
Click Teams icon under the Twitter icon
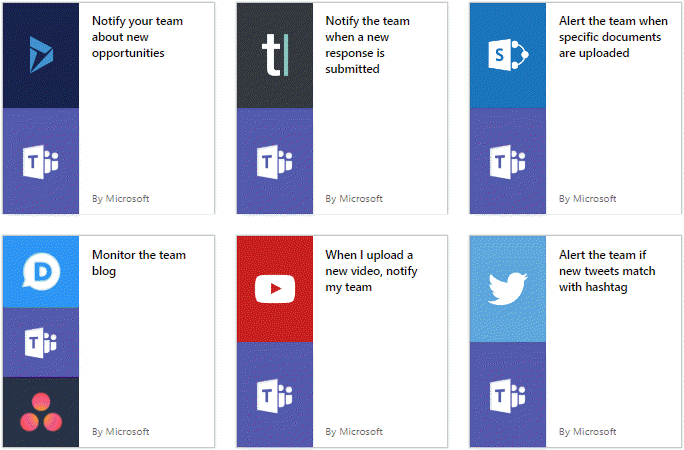[508, 395]
